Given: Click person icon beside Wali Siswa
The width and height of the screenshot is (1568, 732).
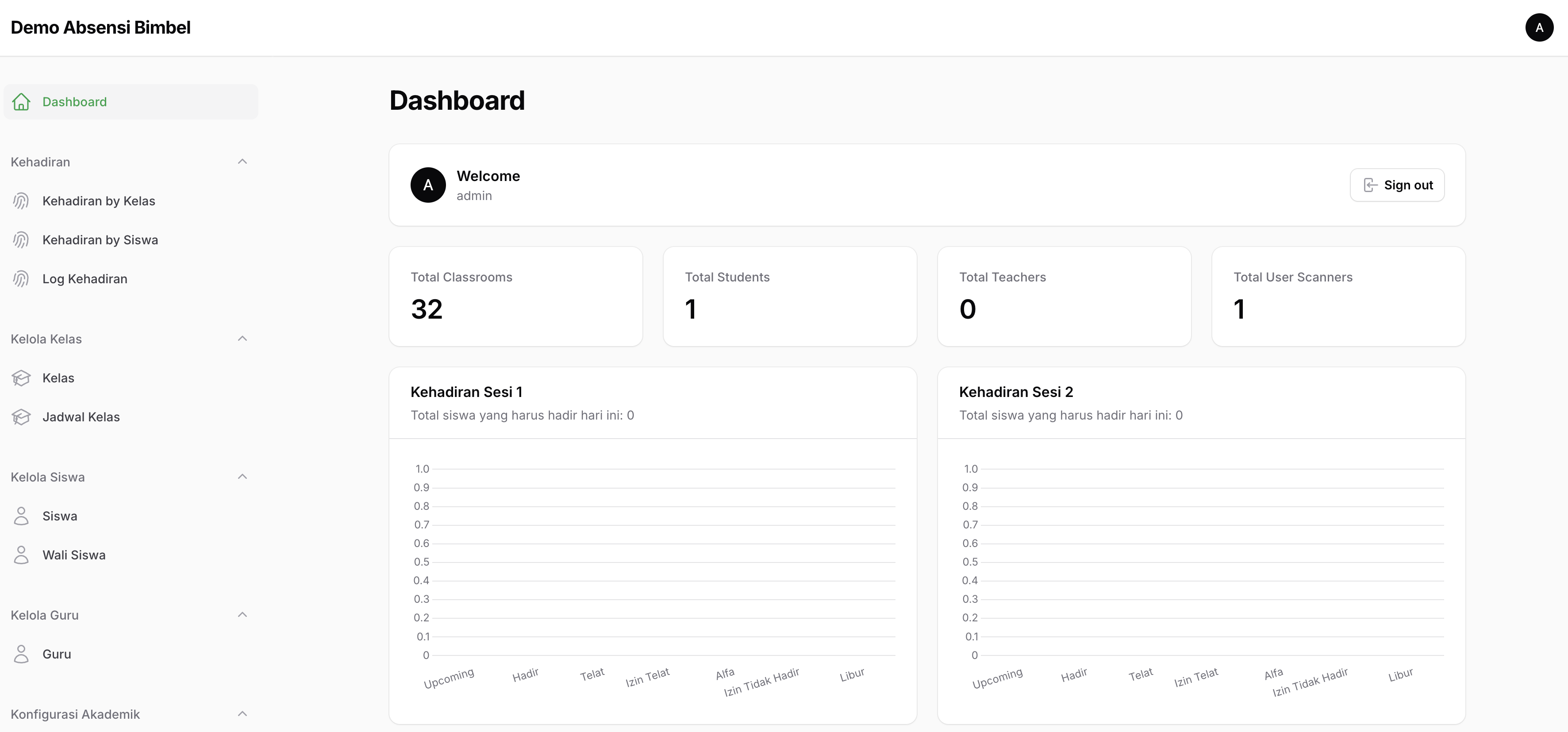Looking at the screenshot, I should (x=21, y=555).
